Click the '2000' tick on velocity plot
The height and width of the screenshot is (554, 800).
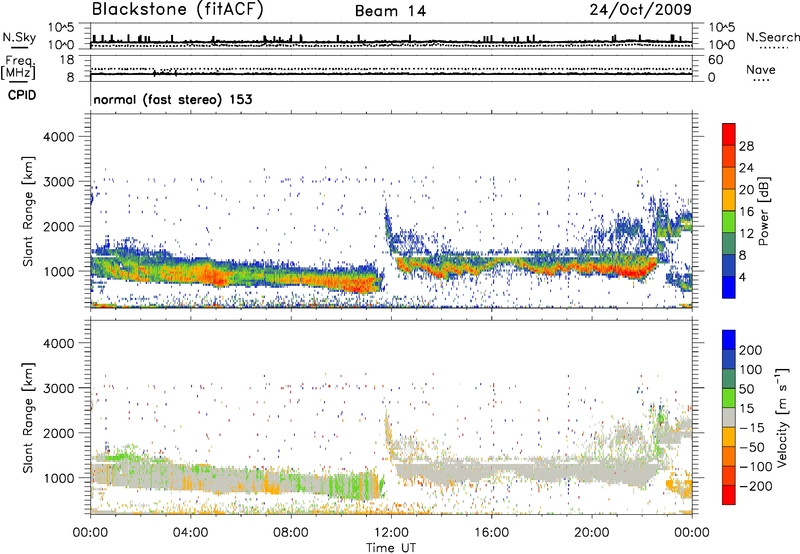tap(59, 433)
